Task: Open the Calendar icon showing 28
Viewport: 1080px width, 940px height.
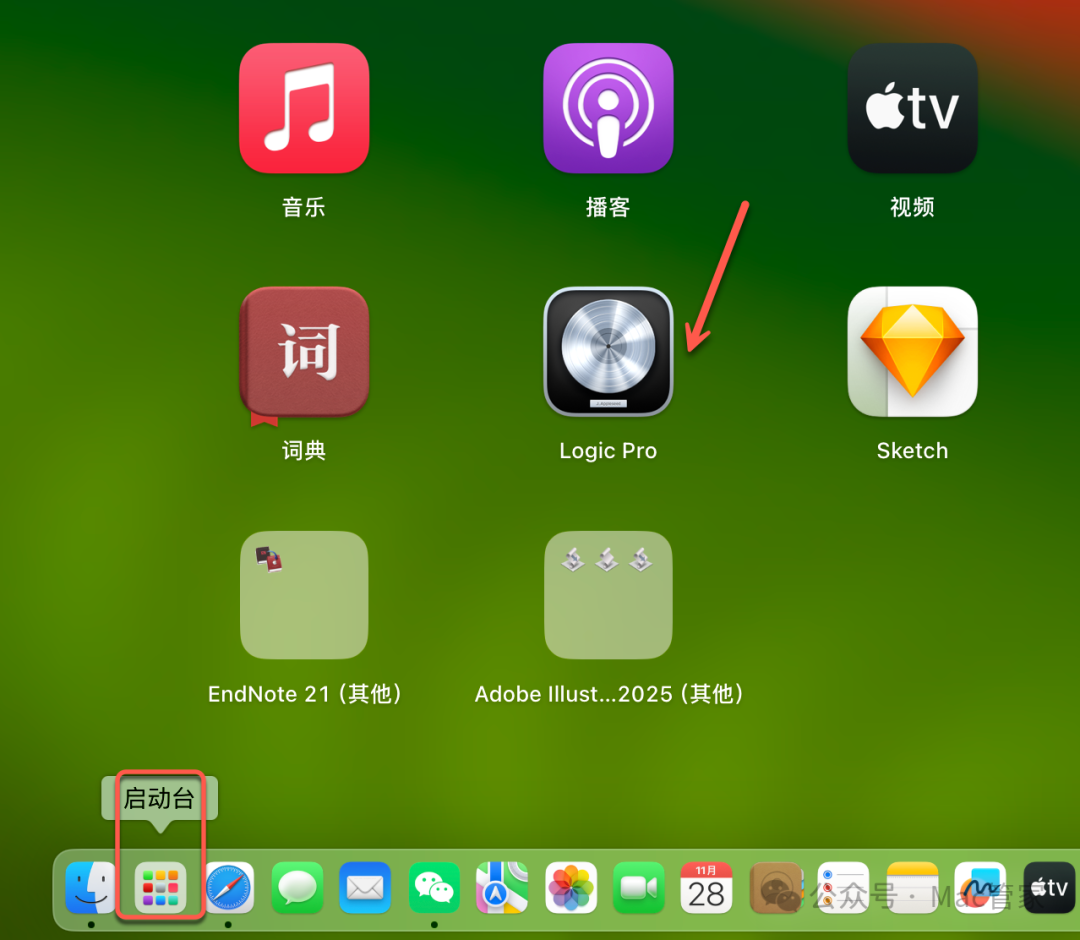Action: click(707, 888)
